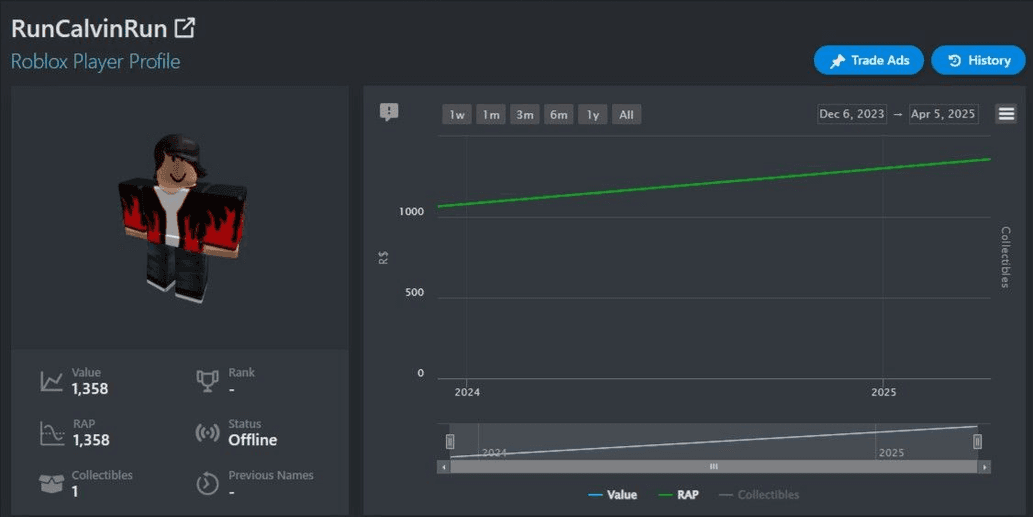Click the right navigator range handle
Viewport: 1033px width, 517px height.
coord(978,441)
